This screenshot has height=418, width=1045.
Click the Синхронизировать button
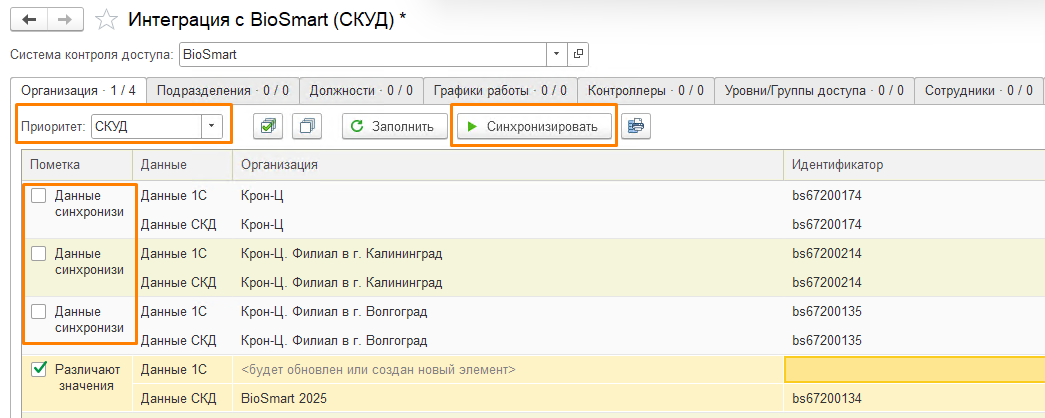(x=532, y=126)
